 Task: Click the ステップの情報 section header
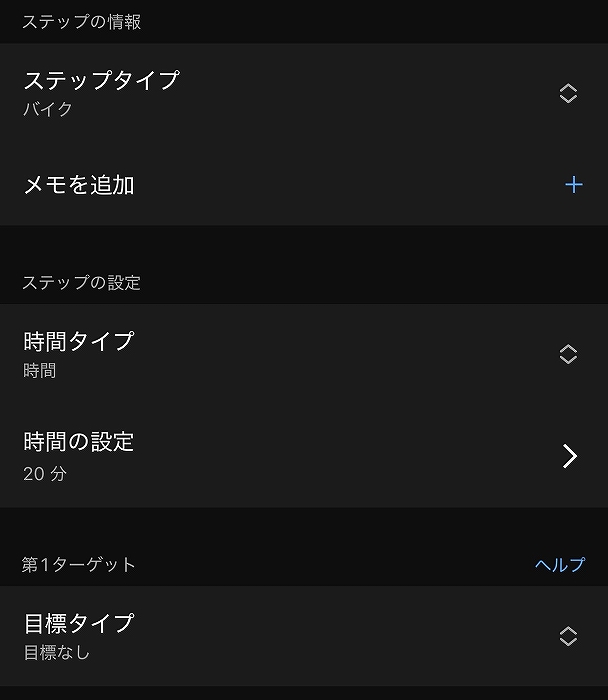pos(81,22)
